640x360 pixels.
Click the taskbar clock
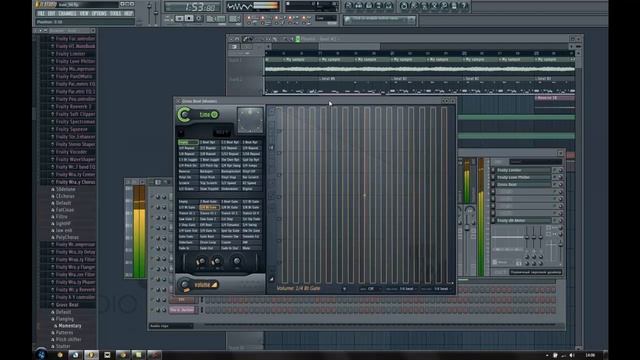[590, 355]
